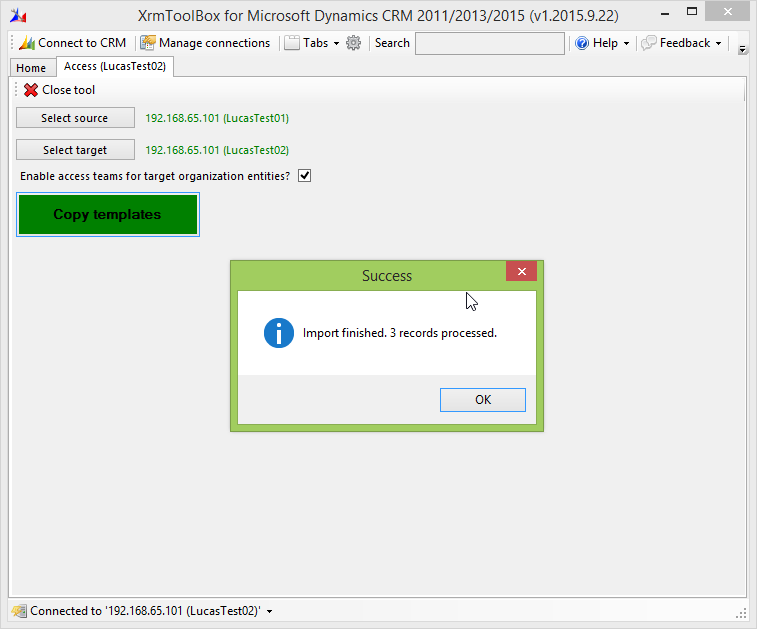
Task: Click 'Import finished. 3 records processed.' message
Action: coord(400,333)
